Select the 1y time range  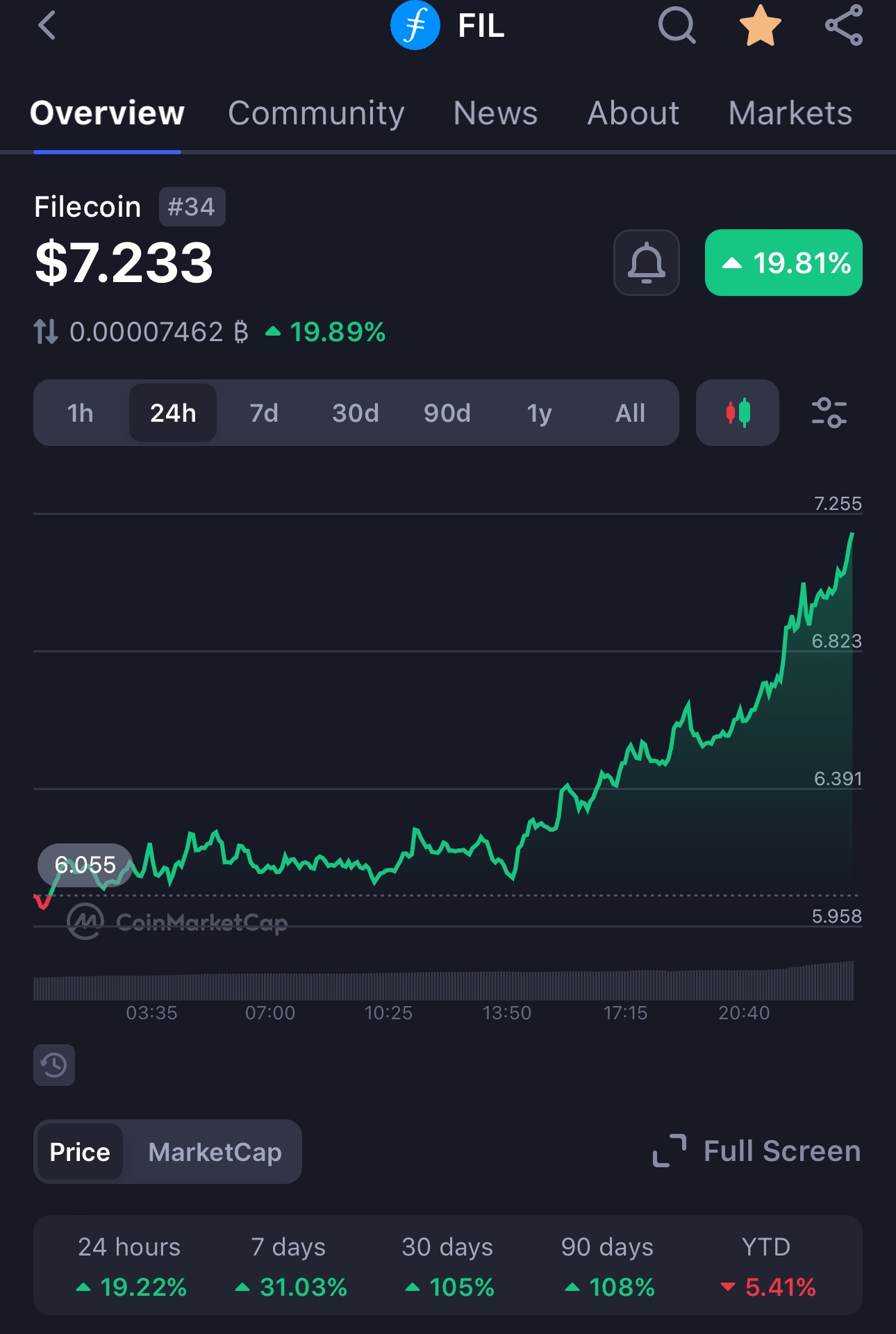pos(539,413)
